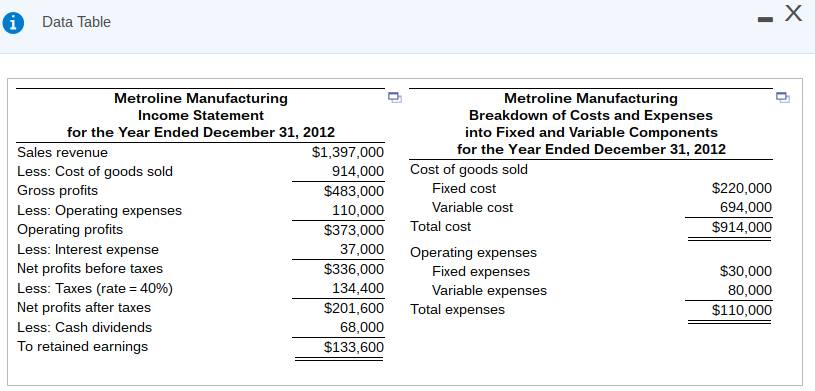815x391 pixels.
Task: Click the Breakdown of Costs and Expenses heading
Action: [x=591, y=115]
